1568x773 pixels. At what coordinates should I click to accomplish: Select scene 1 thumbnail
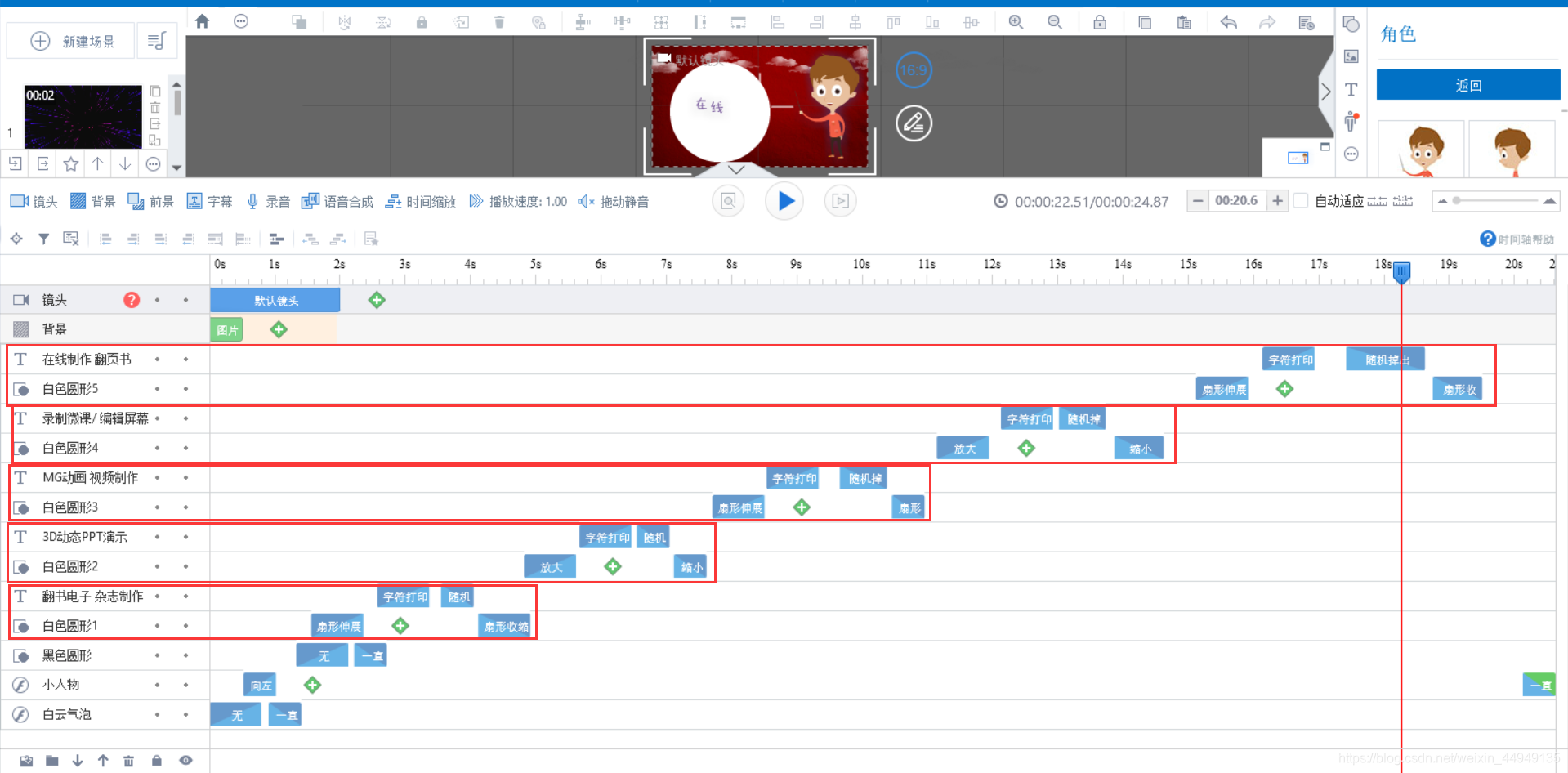coord(83,116)
